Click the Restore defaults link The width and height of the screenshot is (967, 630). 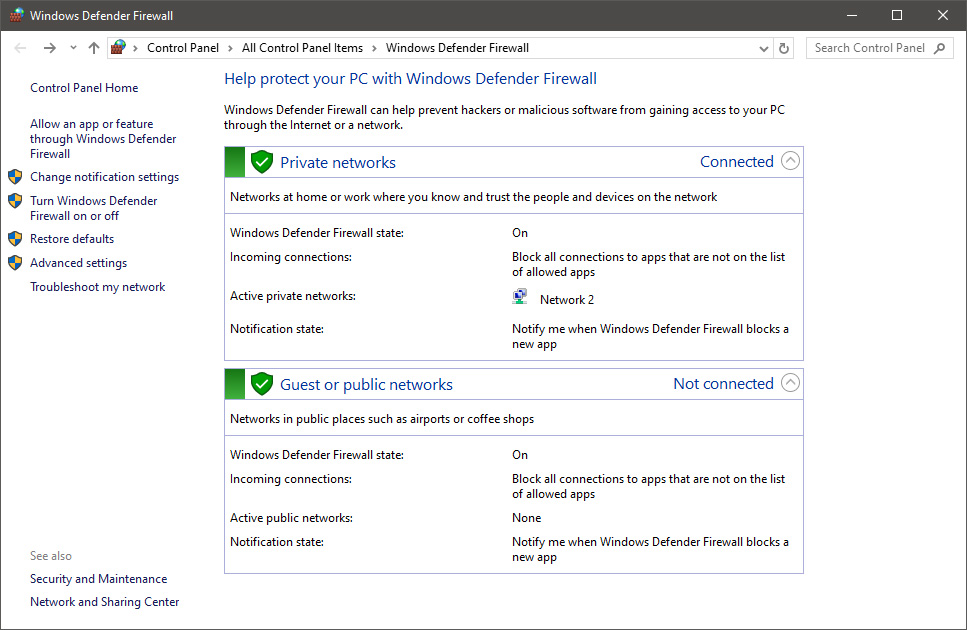tap(72, 239)
